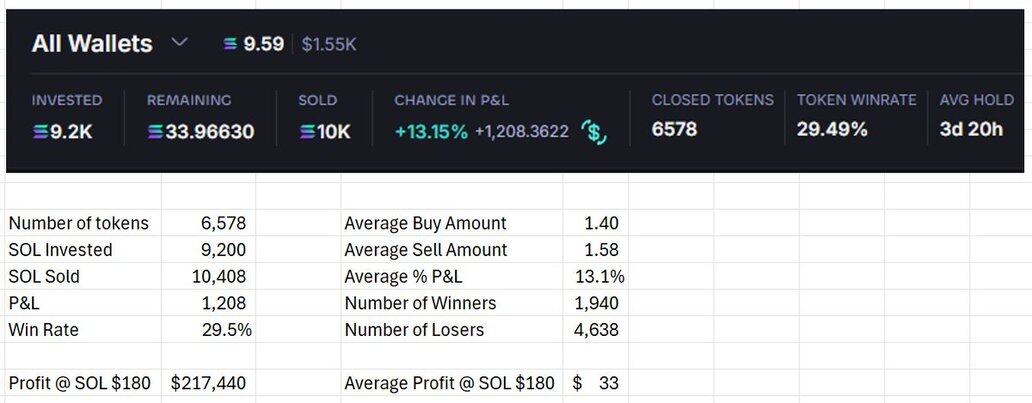Click the All Wallets title text
The width and height of the screenshot is (1032, 403).
click(92, 43)
